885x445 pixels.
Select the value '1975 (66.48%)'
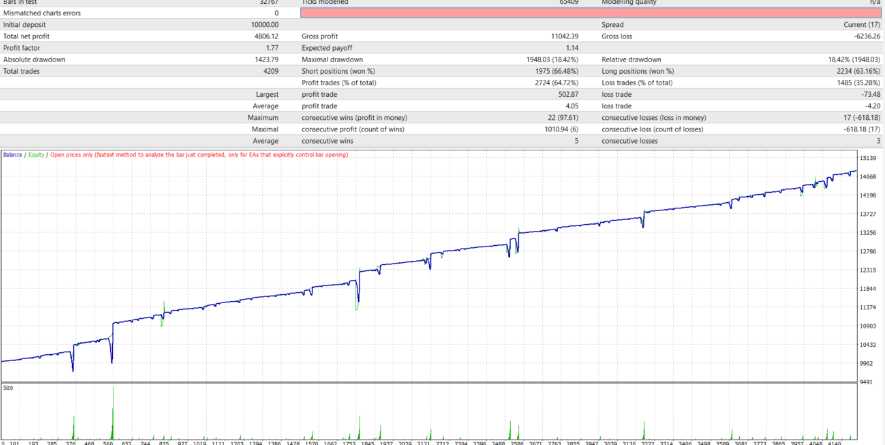tap(557, 71)
